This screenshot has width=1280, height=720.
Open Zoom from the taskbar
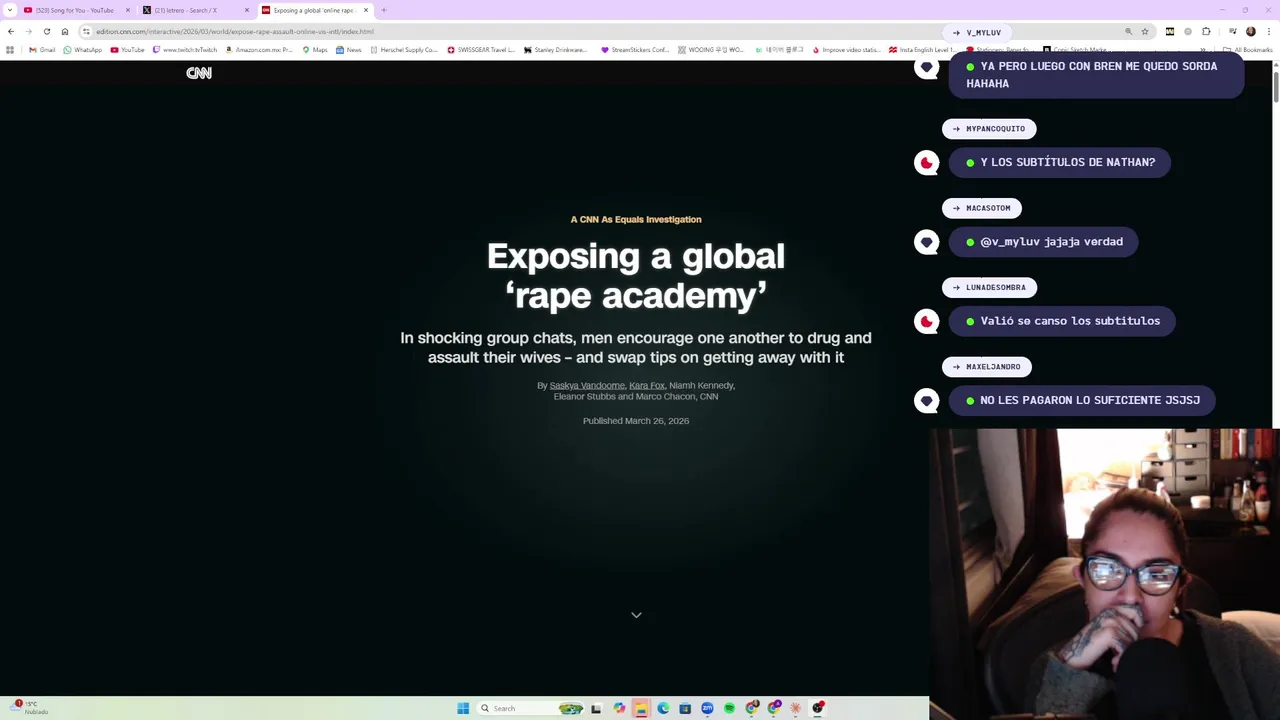point(707,708)
